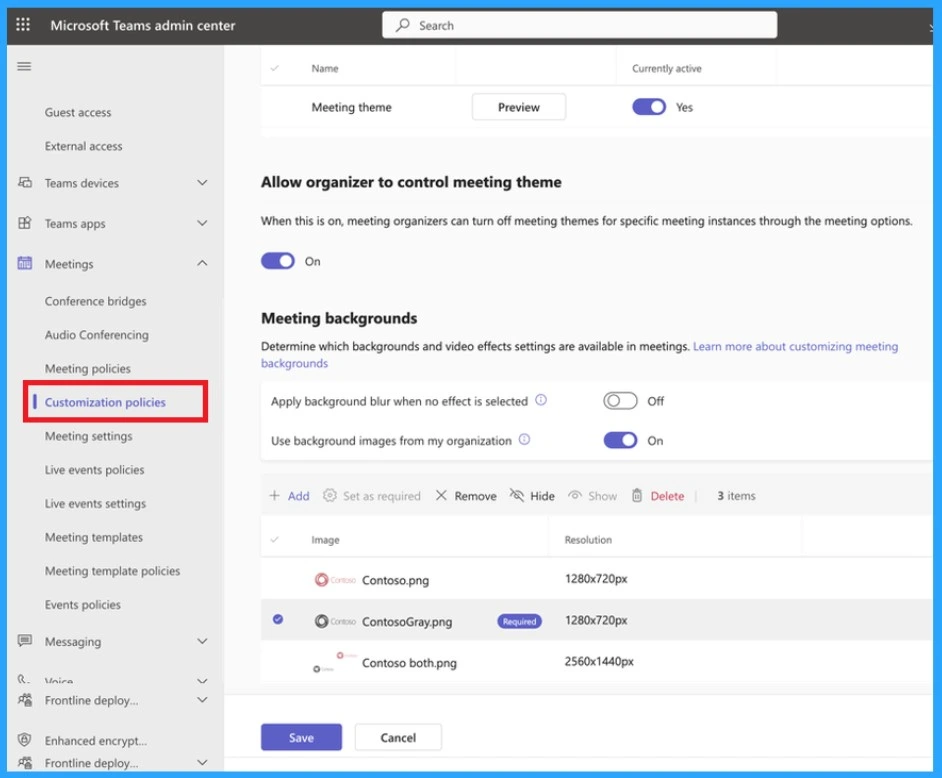Image resolution: width=942 pixels, height=778 pixels.
Task: Click the ContosoGray.png thumbnail image
Action: click(335, 621)
